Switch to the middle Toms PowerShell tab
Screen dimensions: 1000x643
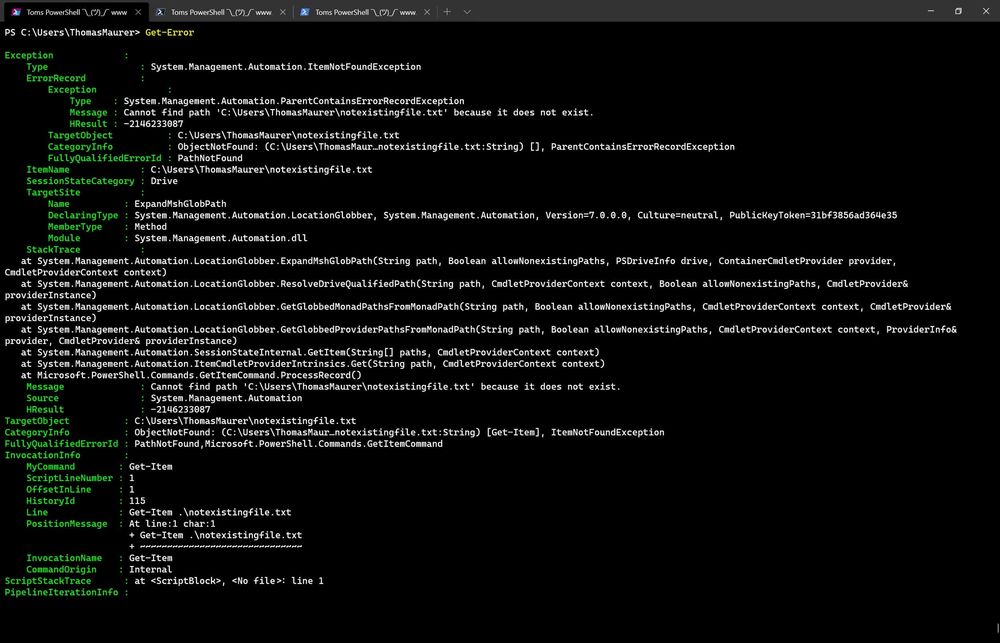point(221,12)
